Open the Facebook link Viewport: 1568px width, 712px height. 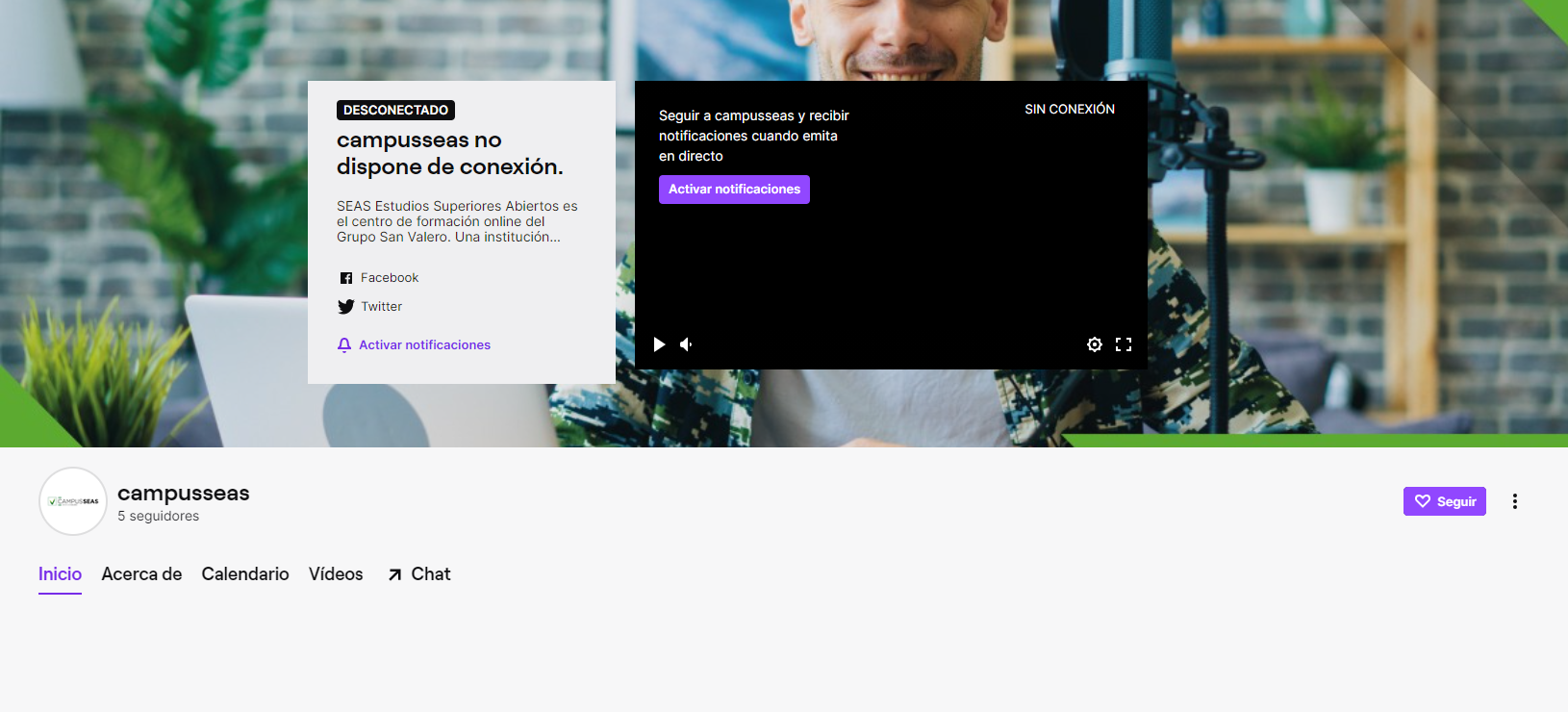379,278
